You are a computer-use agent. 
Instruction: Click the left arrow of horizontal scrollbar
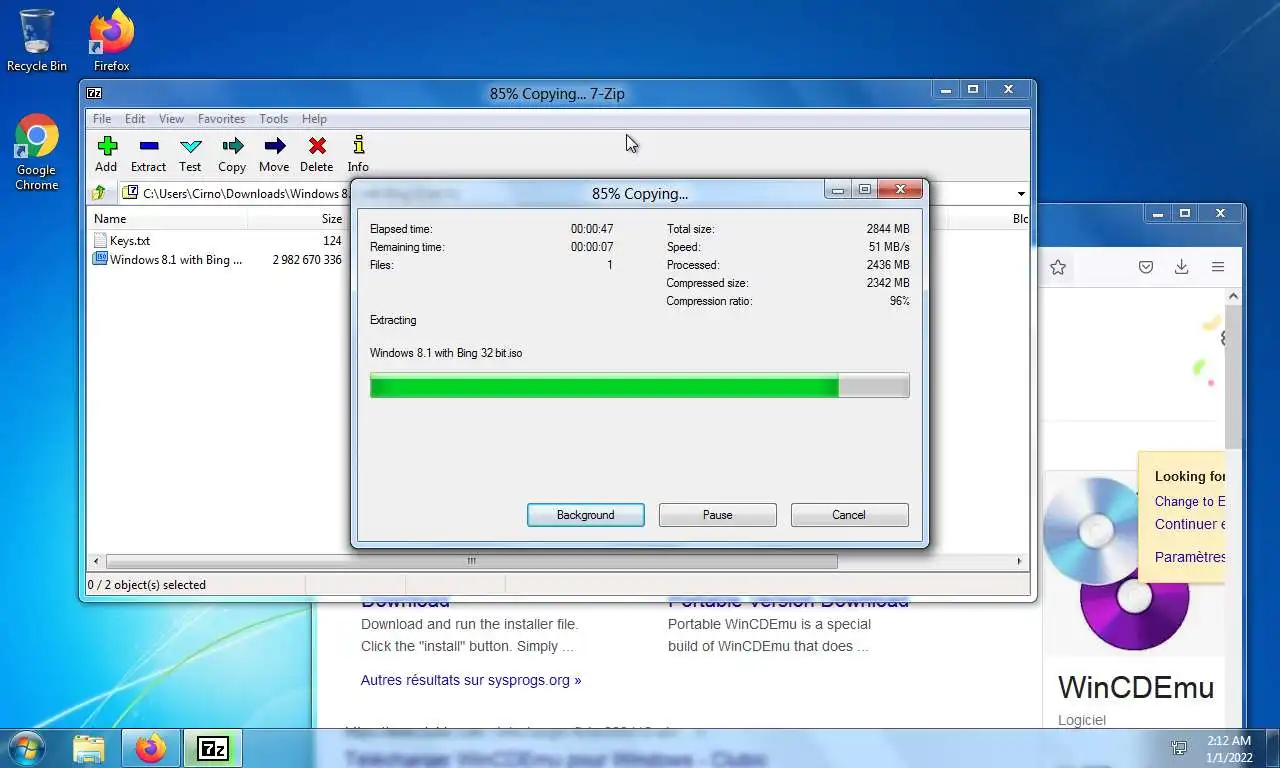tap(96, 561)
